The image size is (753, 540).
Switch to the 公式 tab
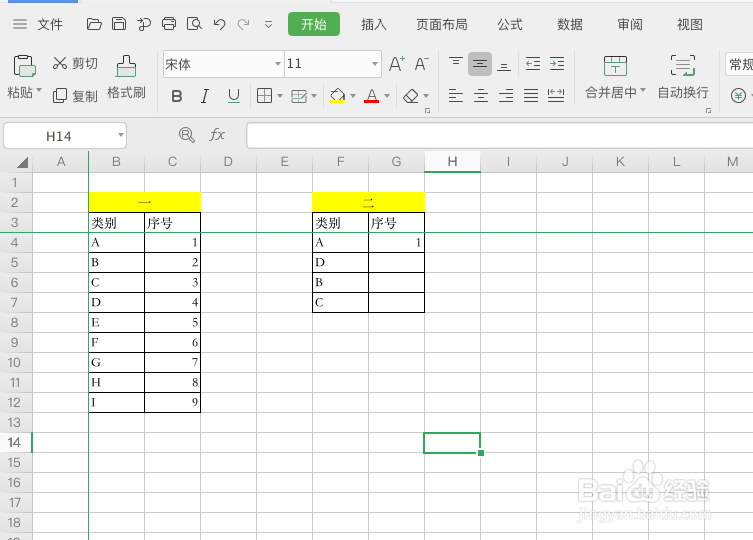[510, 24]
